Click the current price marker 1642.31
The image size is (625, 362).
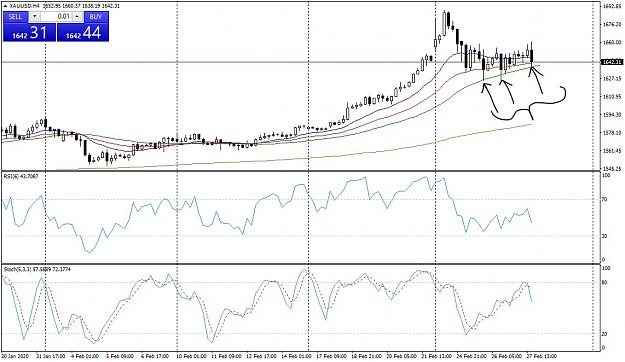coord(611,62)
